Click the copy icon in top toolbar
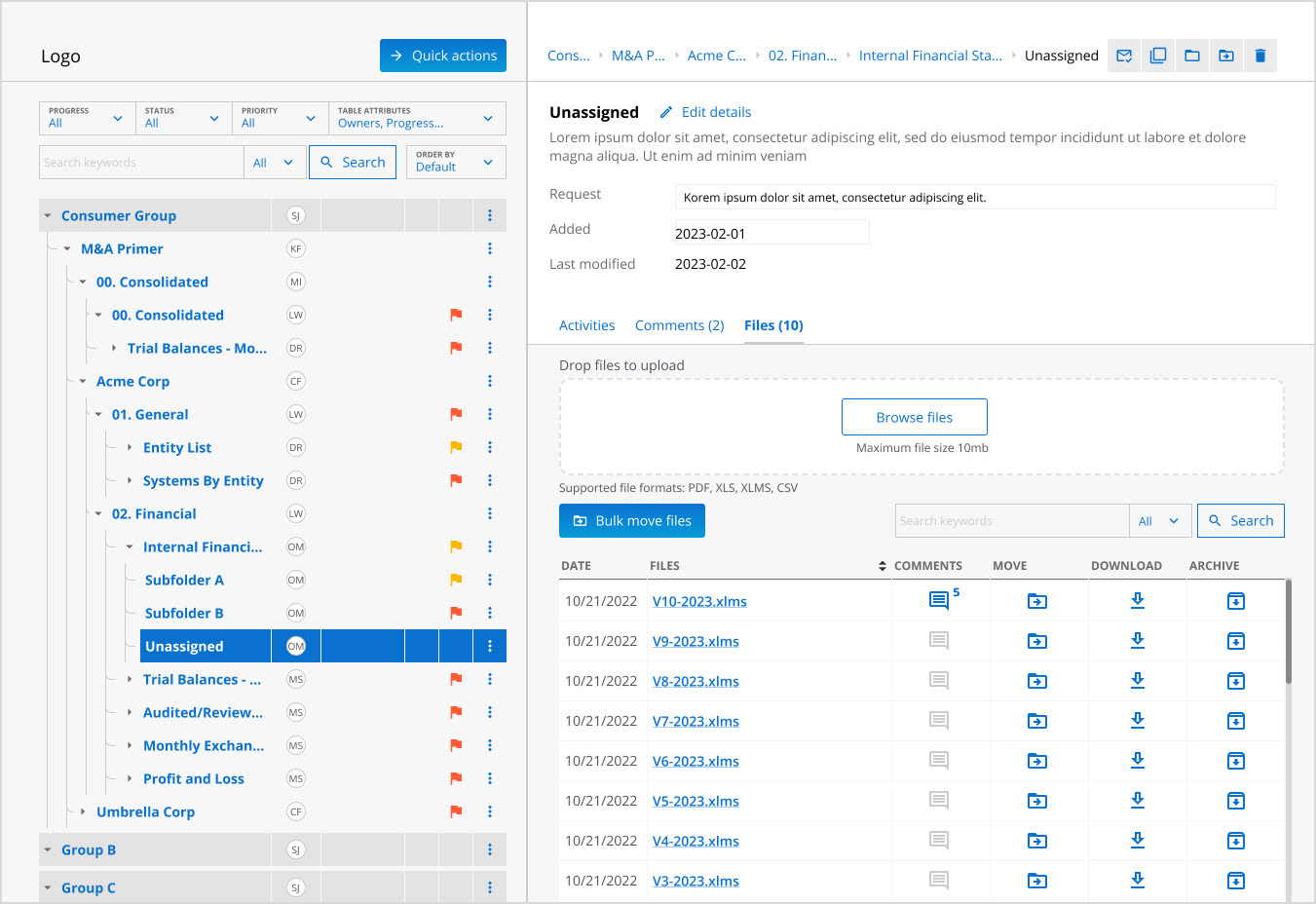The height and width of the screenshot is (904, 1316). 1158,56
